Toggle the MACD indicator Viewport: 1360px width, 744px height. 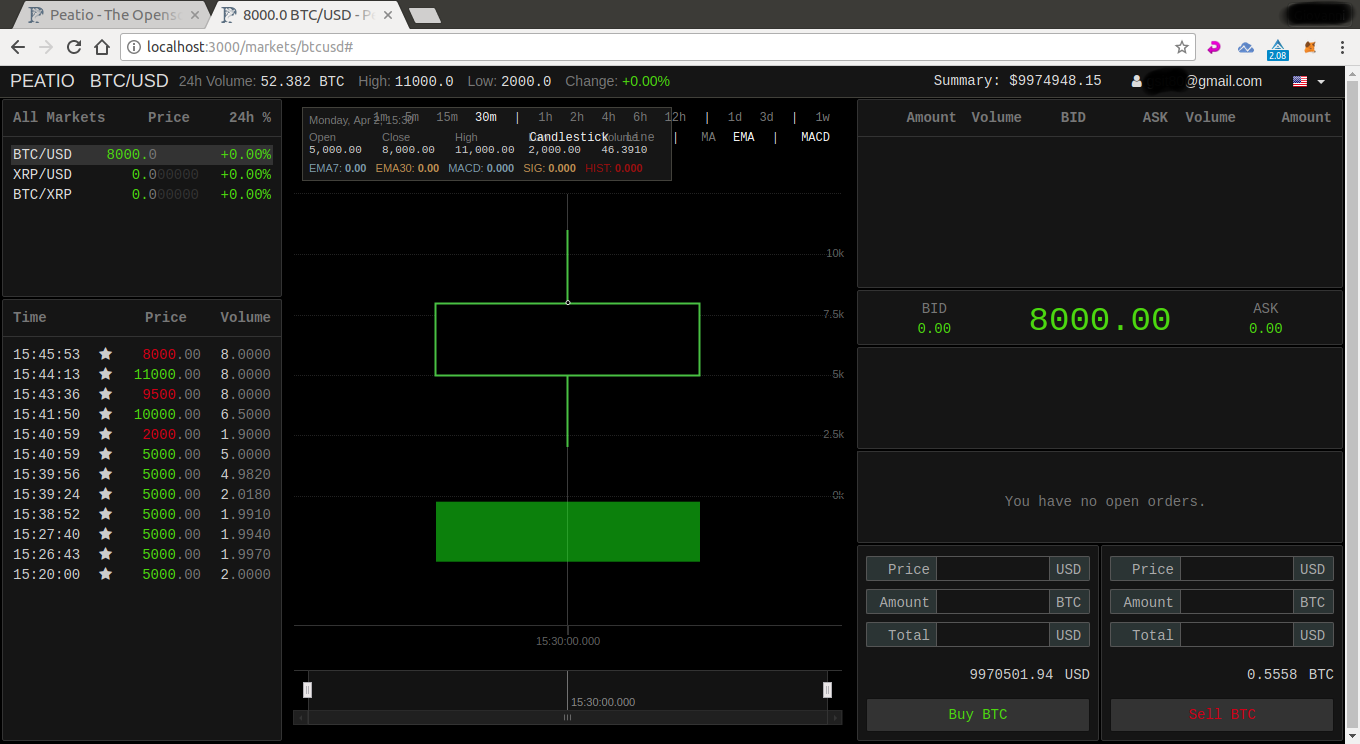(x=815, y=137)
